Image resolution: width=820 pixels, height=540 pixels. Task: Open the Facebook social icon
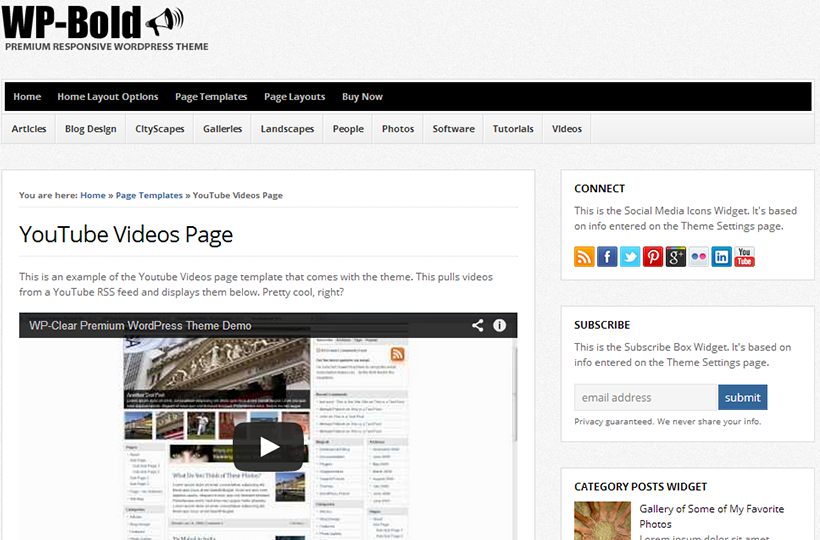click(x=607, y=257)
